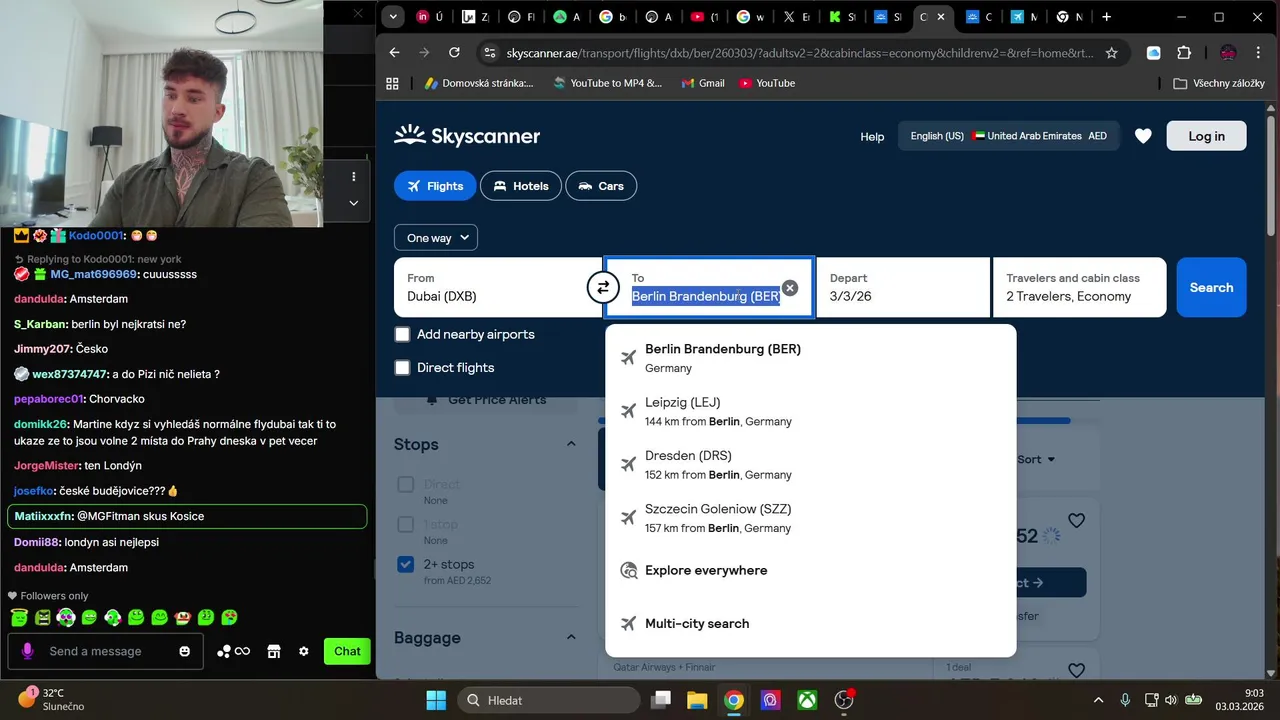Open chat settings gear icon
The image size is (1280, 720).
(304, 651)
